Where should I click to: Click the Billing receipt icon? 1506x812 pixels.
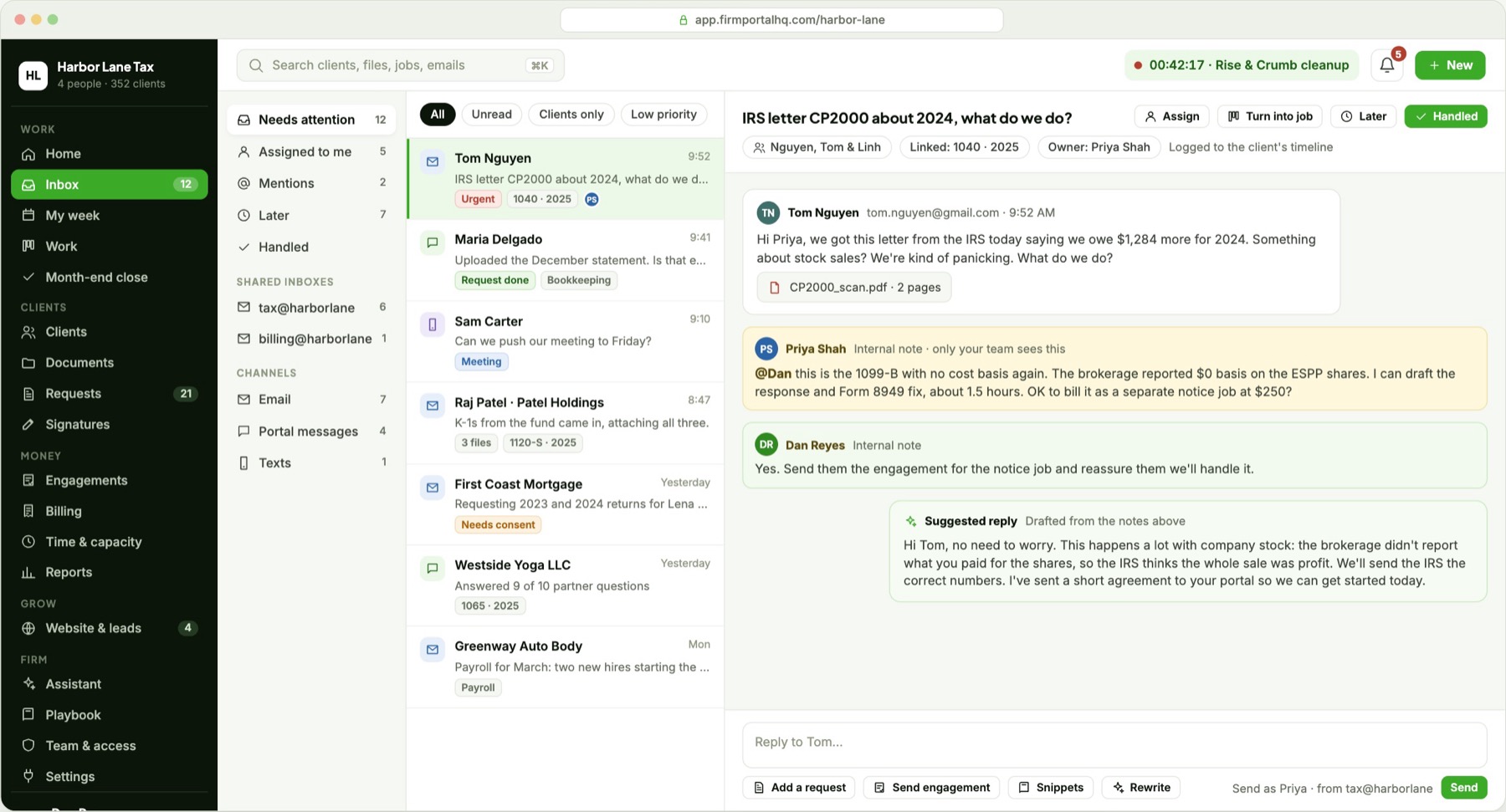coord(28,511)
